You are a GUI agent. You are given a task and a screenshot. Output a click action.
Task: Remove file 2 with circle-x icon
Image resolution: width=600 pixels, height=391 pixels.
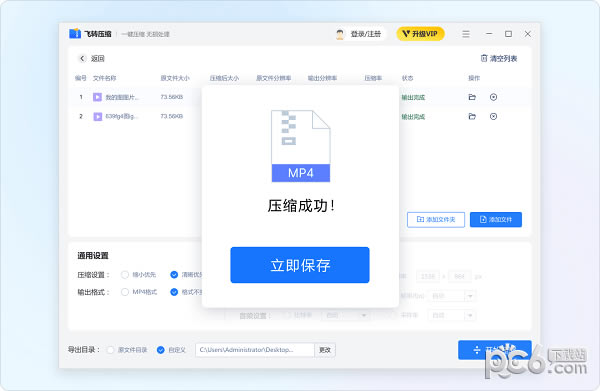tap(493, 116)
